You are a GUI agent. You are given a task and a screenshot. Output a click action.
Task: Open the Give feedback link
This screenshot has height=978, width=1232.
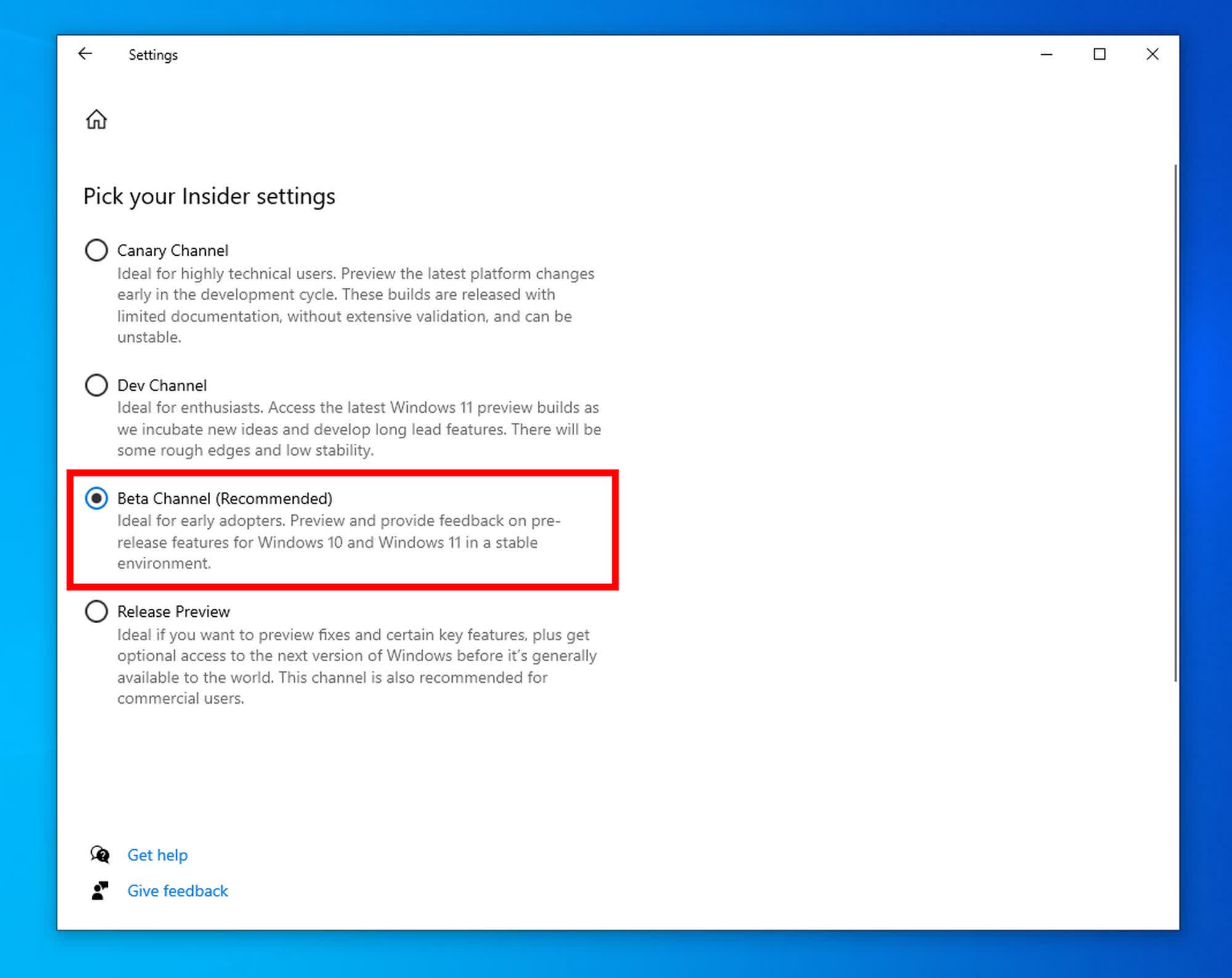[177, 890]
